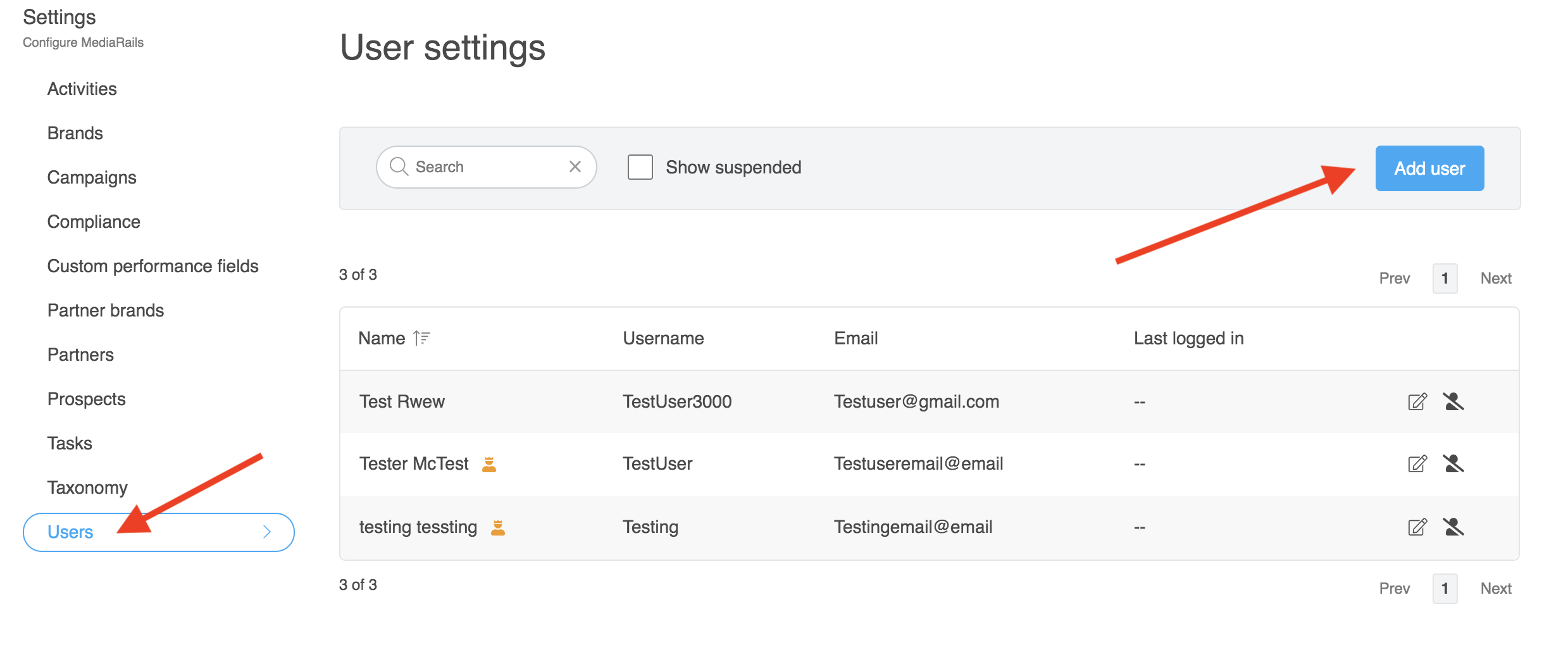Screen dimensions: 1568x652
Task: Click the Add user button
Action: [1429, 168]
